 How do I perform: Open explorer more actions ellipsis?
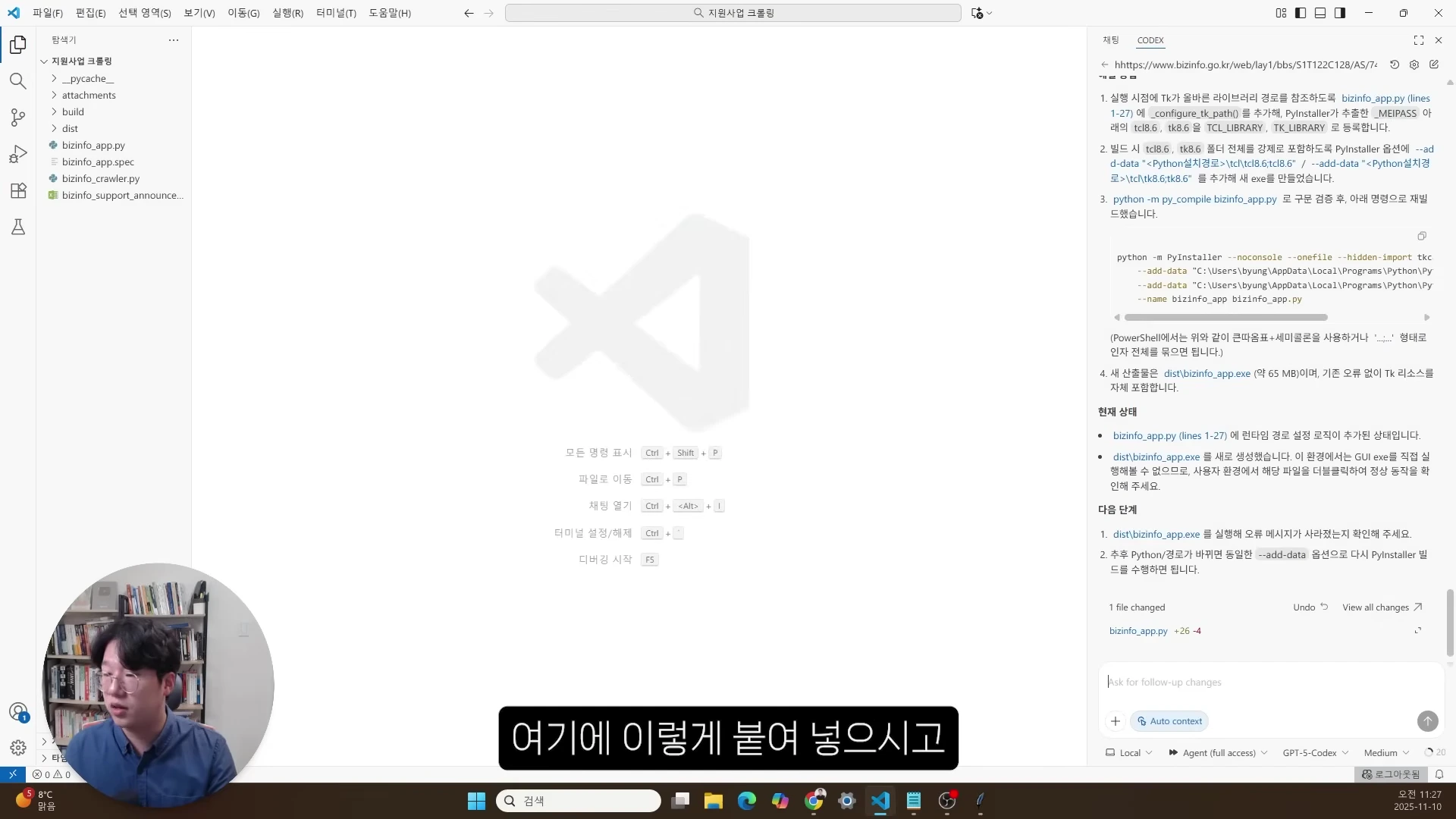point(174,40)
